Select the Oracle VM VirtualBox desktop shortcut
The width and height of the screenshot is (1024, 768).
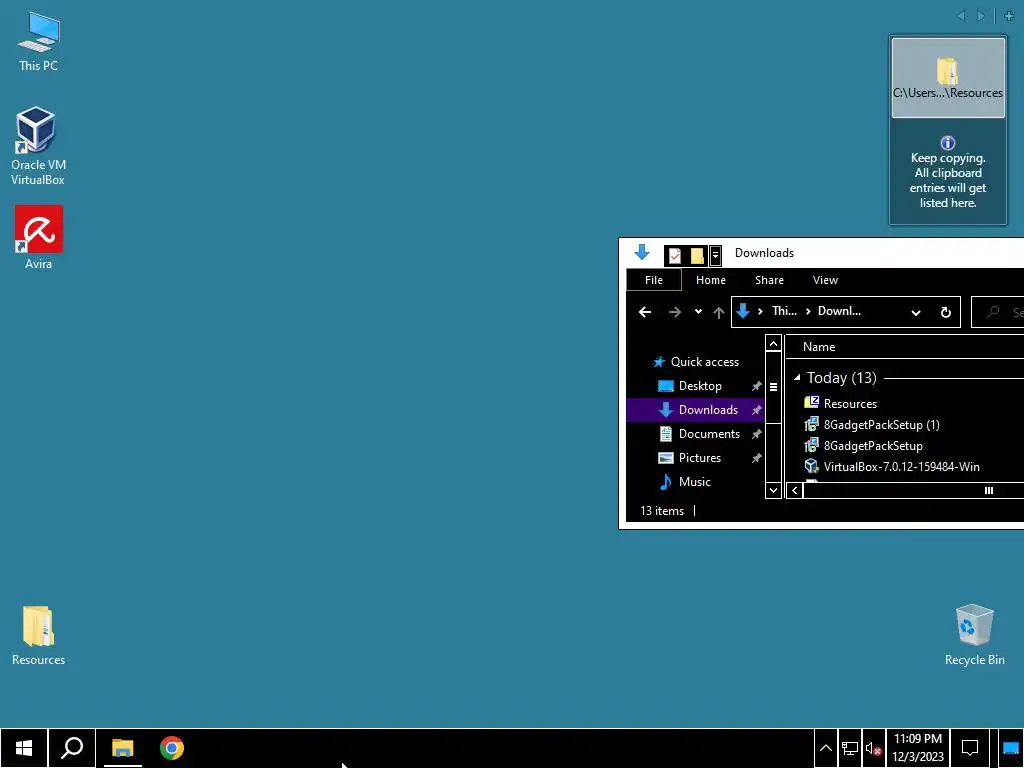38,146
